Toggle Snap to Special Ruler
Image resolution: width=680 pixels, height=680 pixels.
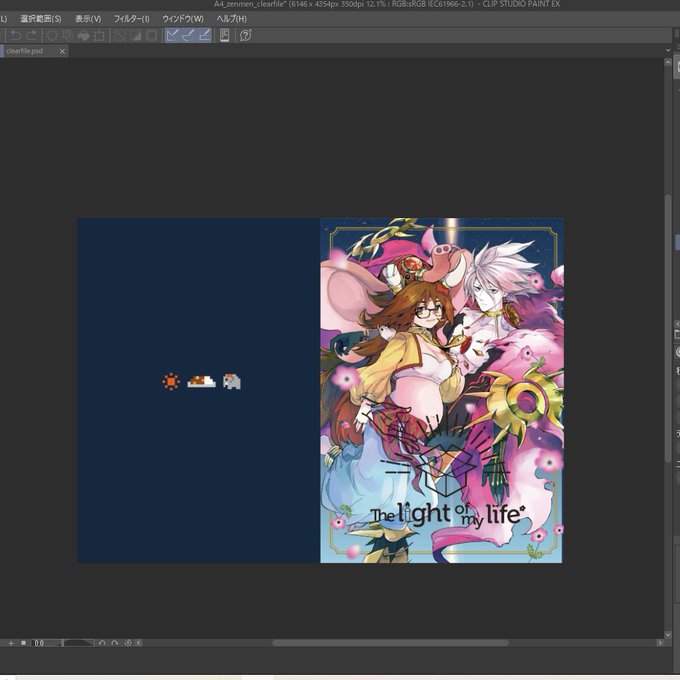[x=188, y=36]
